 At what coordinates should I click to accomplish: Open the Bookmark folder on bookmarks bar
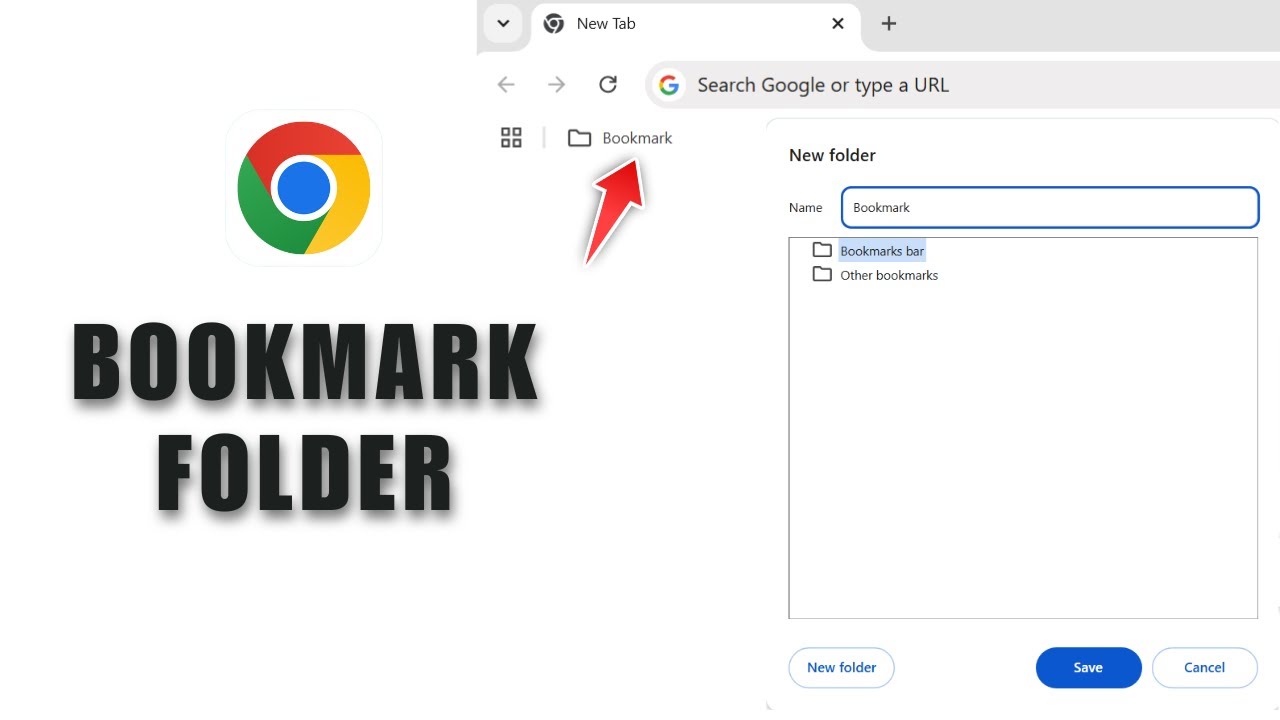coord(620,138)
